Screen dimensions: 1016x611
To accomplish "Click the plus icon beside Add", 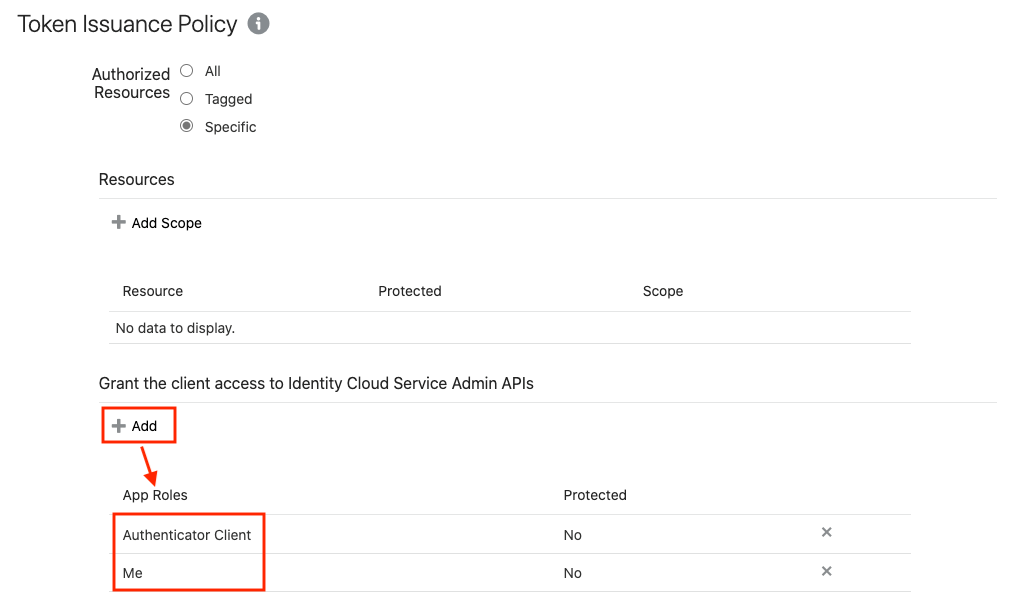I will click(x=119, y=426).
